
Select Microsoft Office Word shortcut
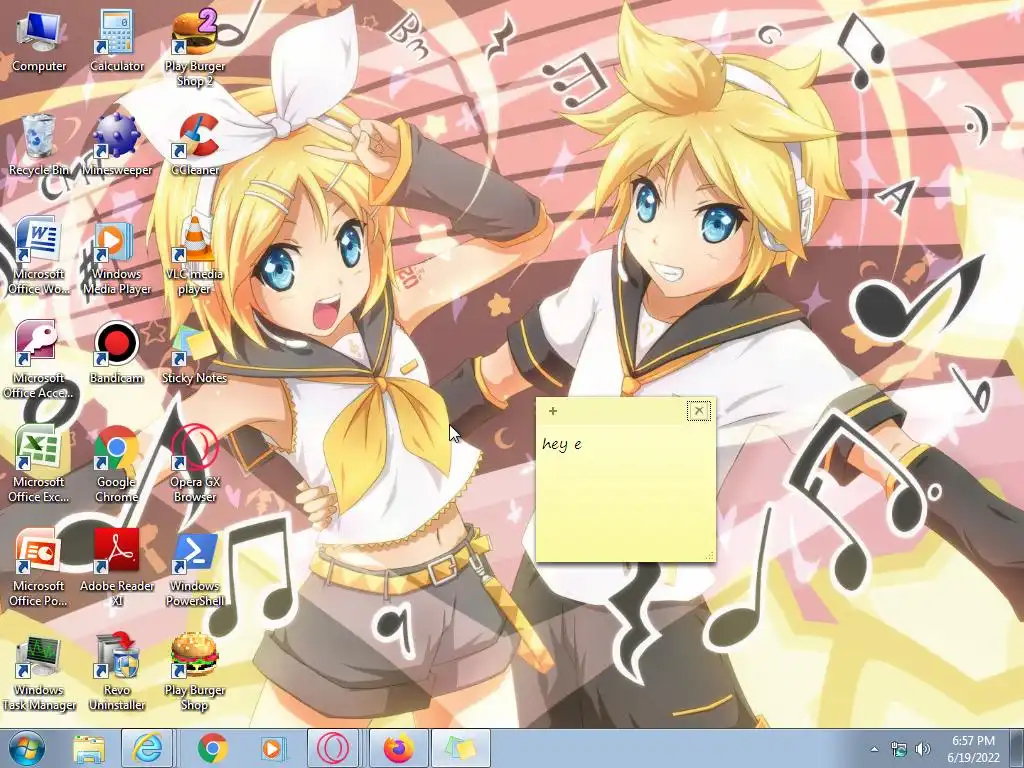(x=39, y=257)
